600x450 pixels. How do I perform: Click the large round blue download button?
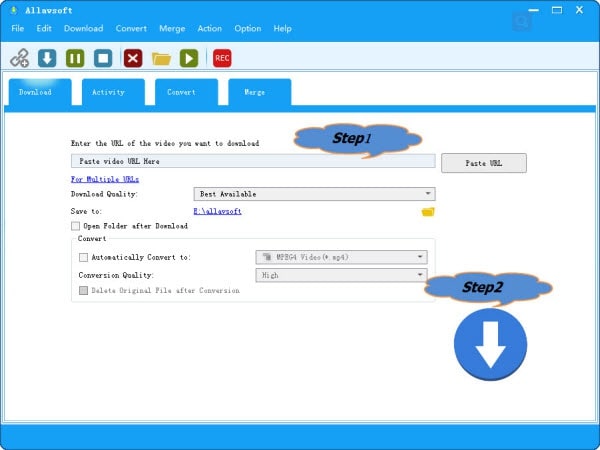pos(490,344)
